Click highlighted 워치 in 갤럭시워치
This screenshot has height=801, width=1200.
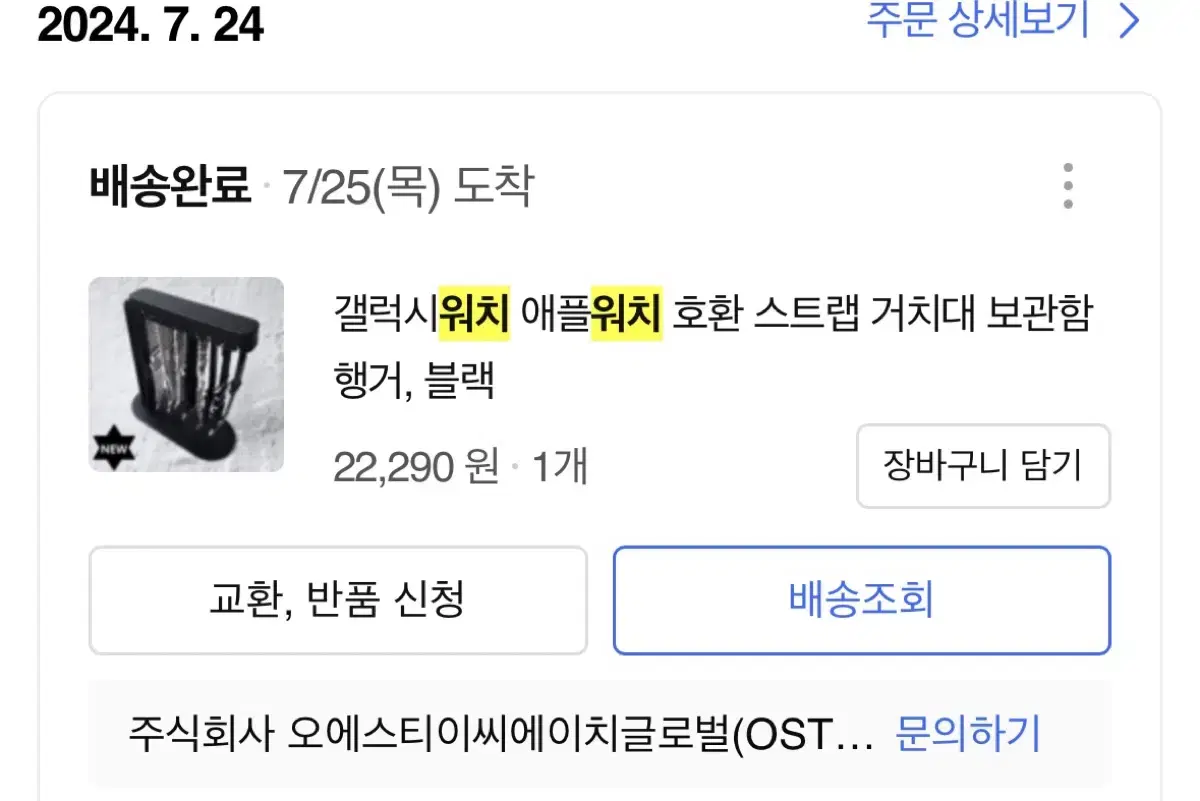coord(474,316)
